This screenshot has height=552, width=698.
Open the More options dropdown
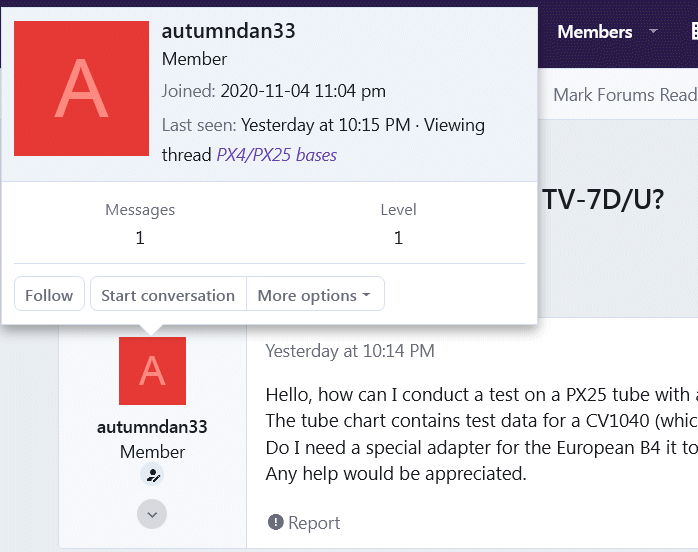tap(315, 294)
